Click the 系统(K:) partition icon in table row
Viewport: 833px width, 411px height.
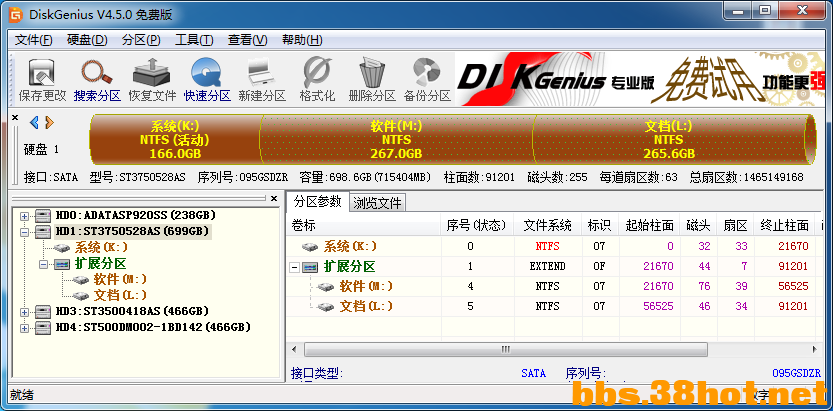310,246
